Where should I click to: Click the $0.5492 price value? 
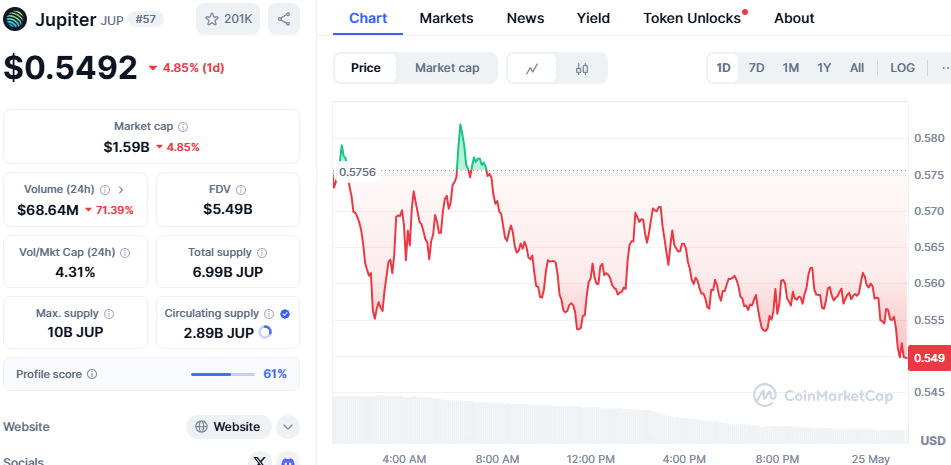click(70, 67)
